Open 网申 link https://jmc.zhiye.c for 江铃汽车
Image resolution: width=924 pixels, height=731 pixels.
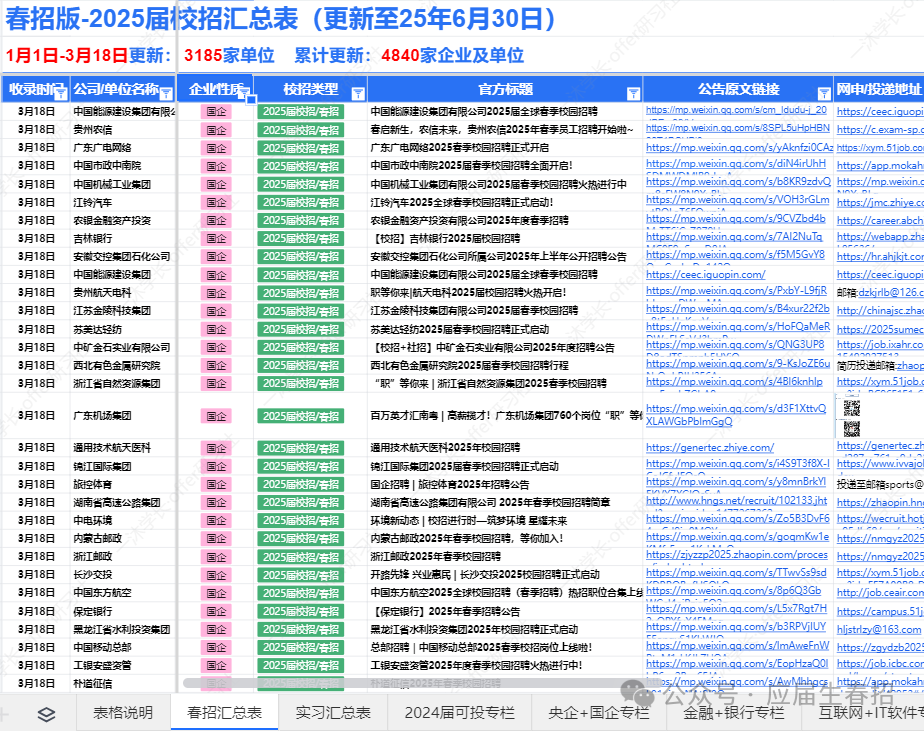point(880,202)
